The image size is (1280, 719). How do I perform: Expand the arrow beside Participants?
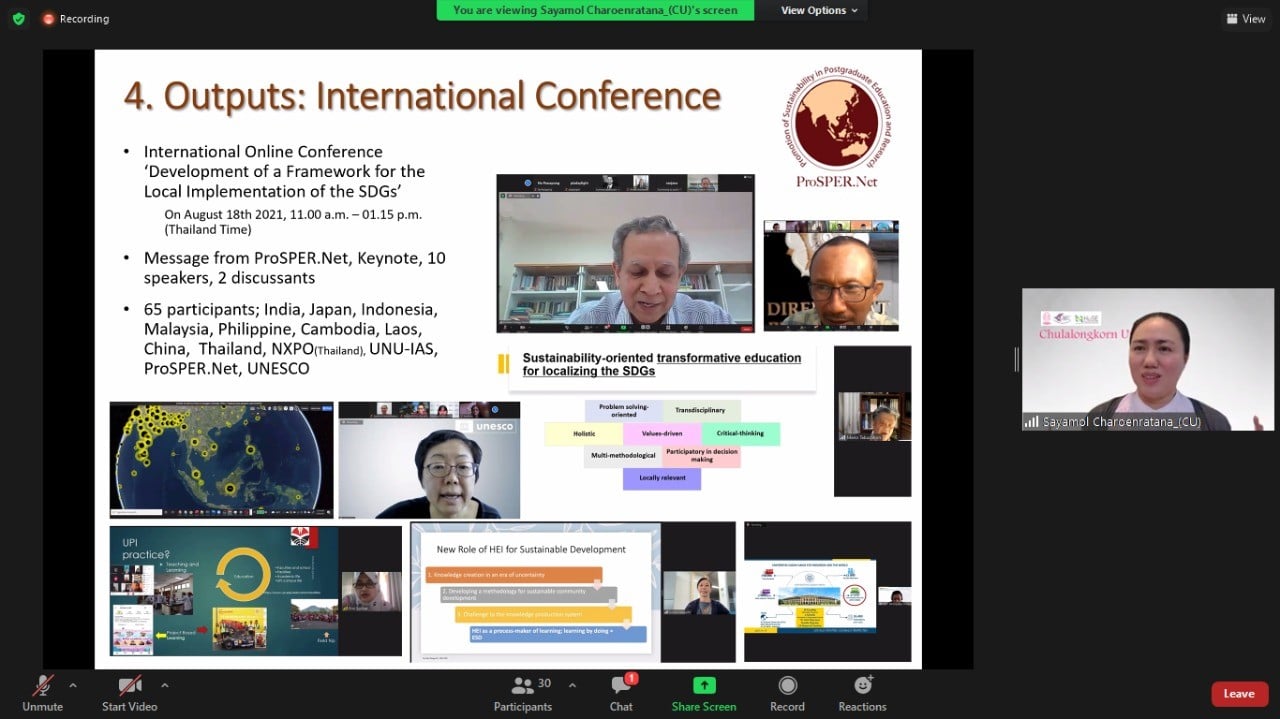click(x=572, y=686)
